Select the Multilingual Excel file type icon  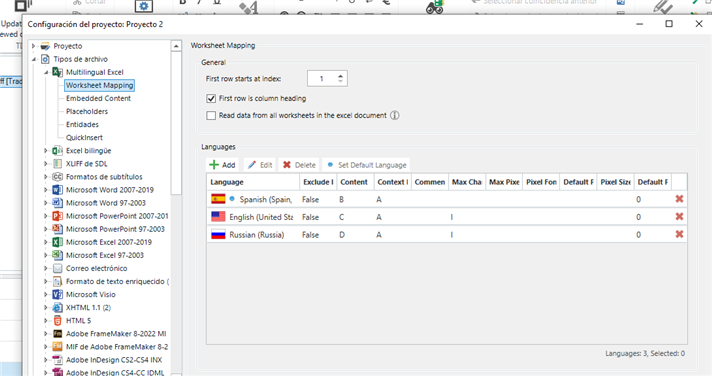(x=58, y=72)
